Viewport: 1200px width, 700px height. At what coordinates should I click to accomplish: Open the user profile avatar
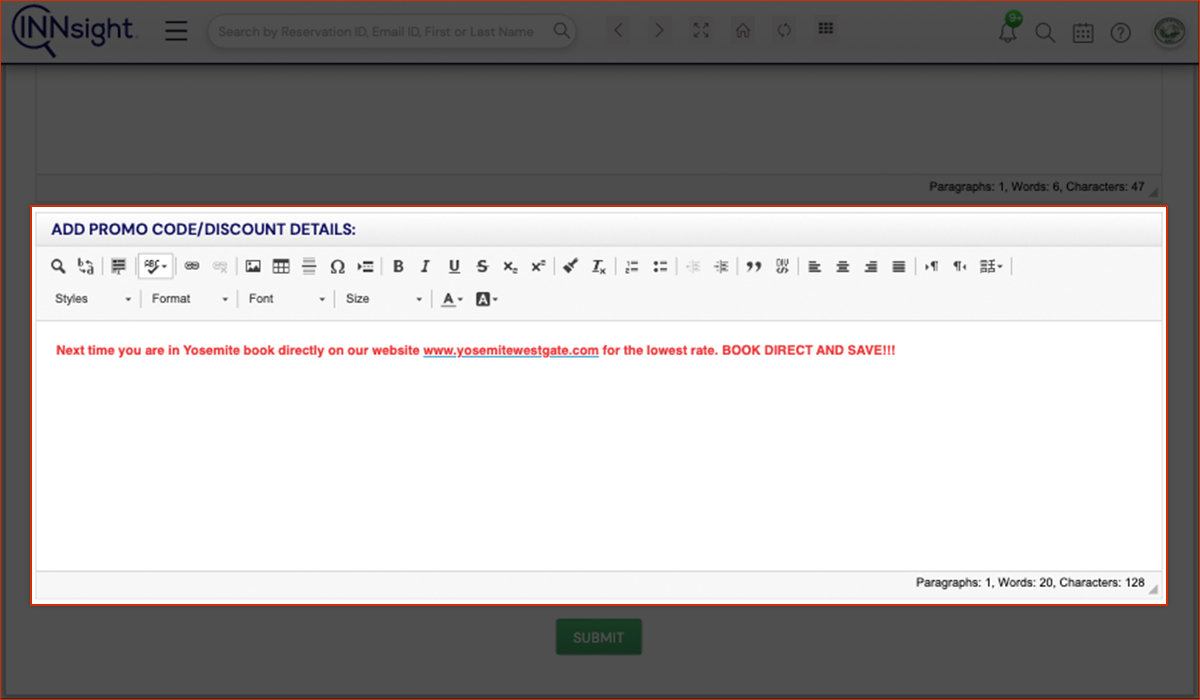1167,32
